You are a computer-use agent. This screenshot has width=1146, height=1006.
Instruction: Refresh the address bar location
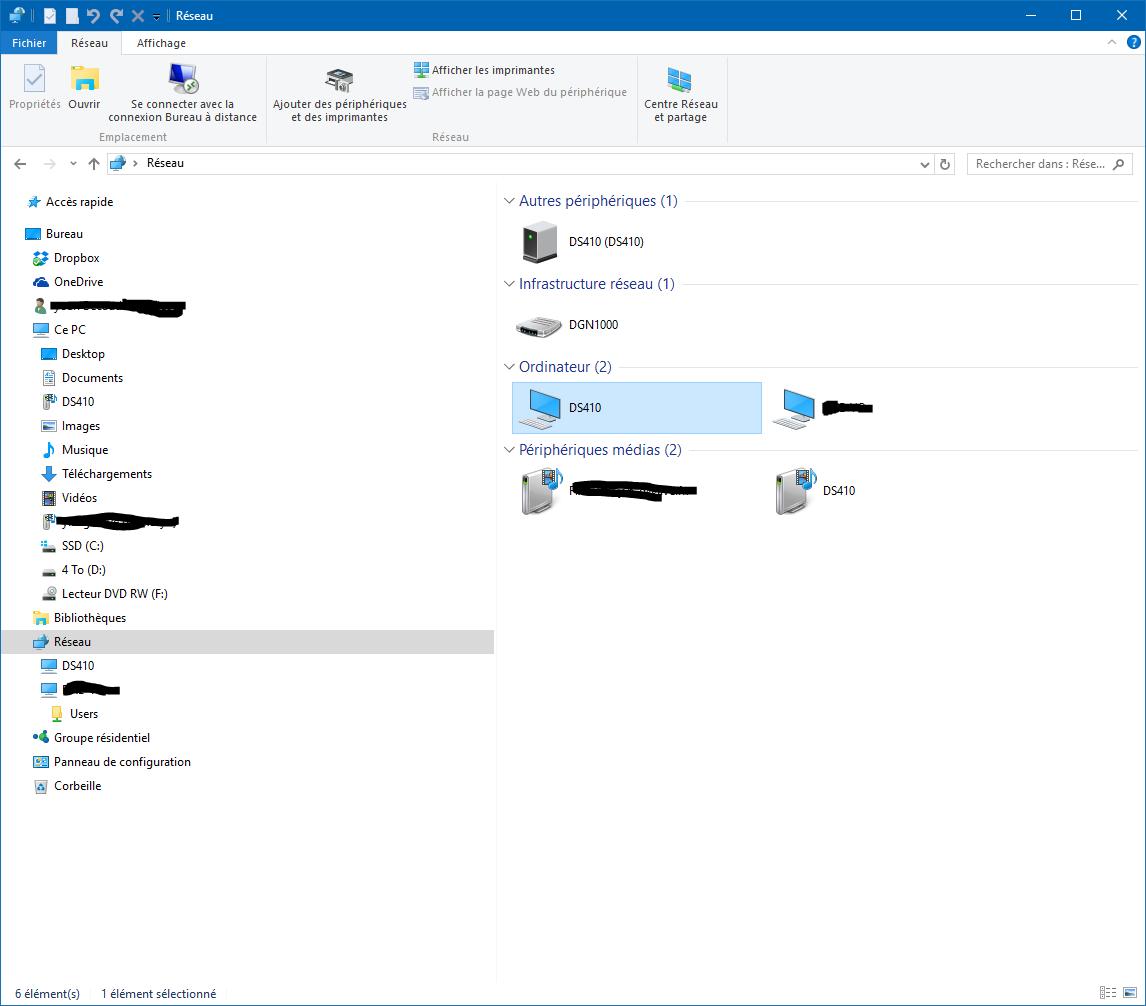[x=944, y=164]
